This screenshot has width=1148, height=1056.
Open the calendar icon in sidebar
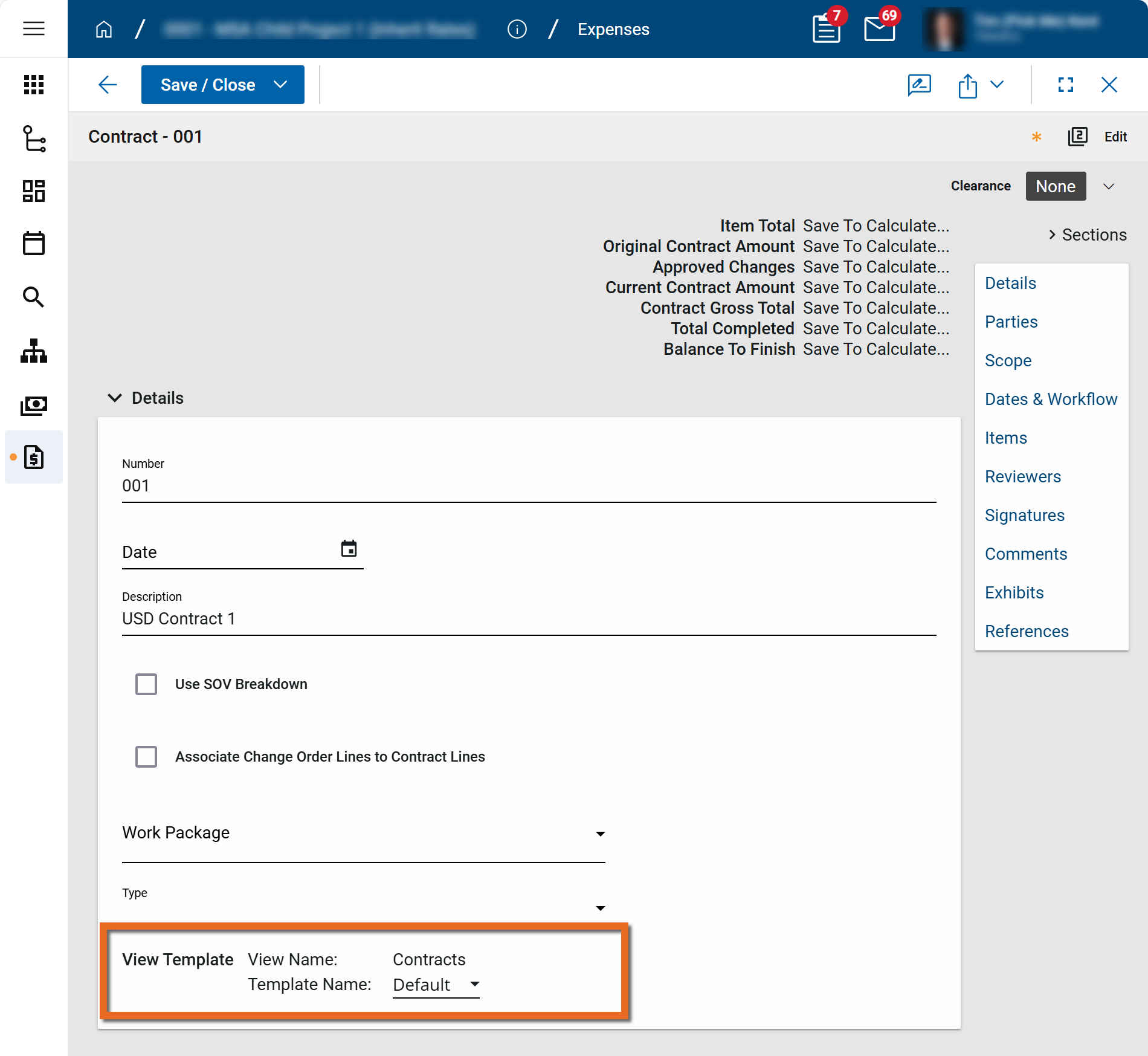tap(34, 244)
